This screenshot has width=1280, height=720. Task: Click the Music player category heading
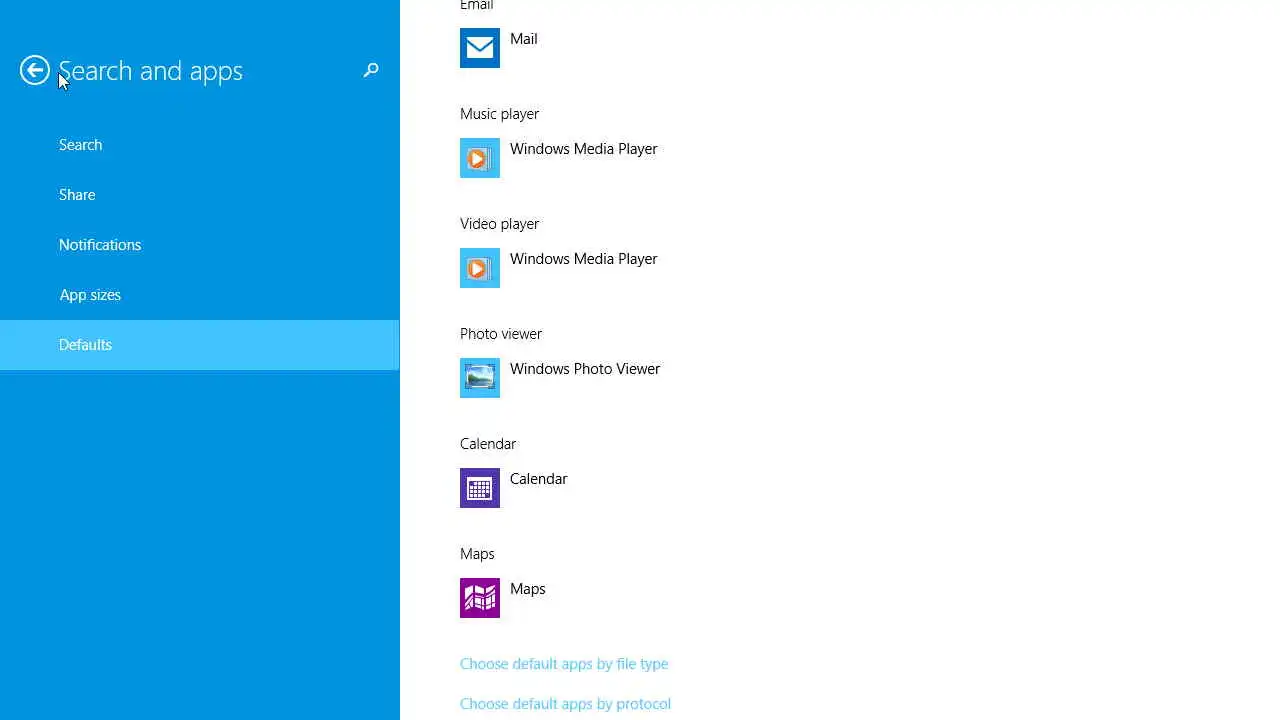pyautogui.click(x=500, y=114)
